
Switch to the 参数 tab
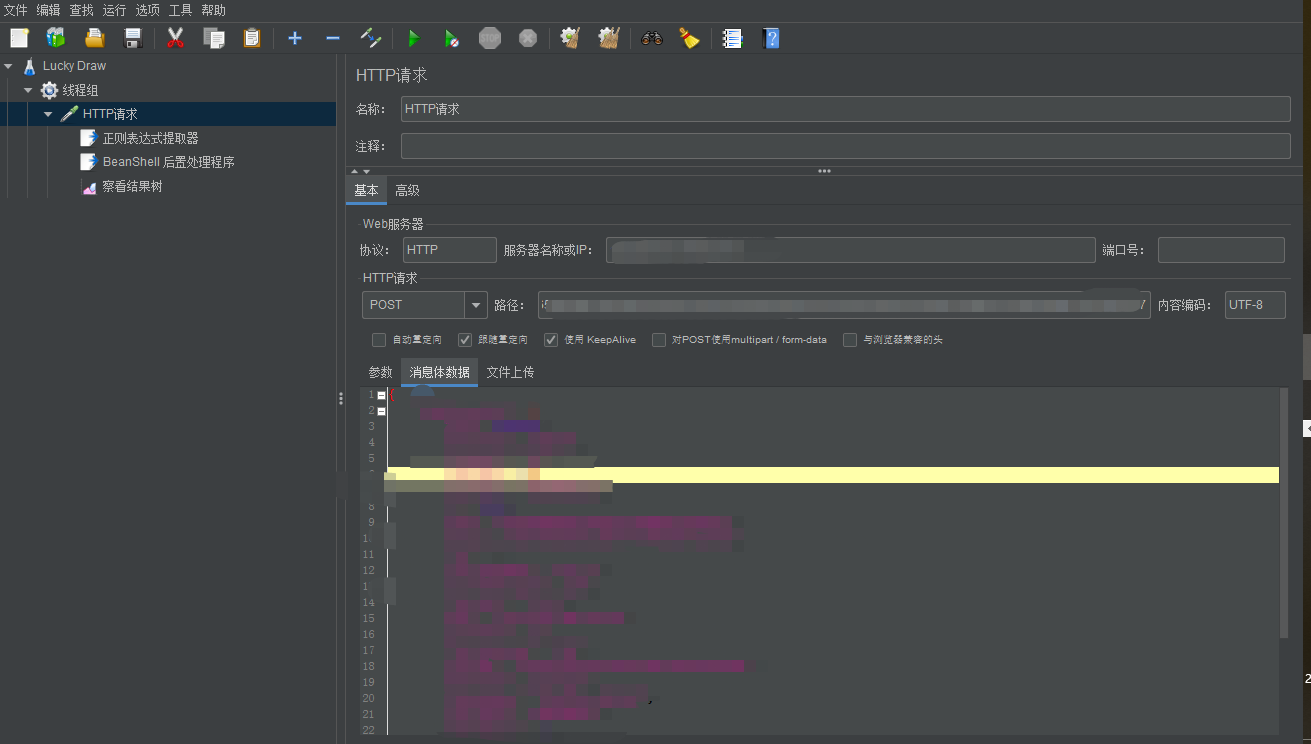point(380,372)
